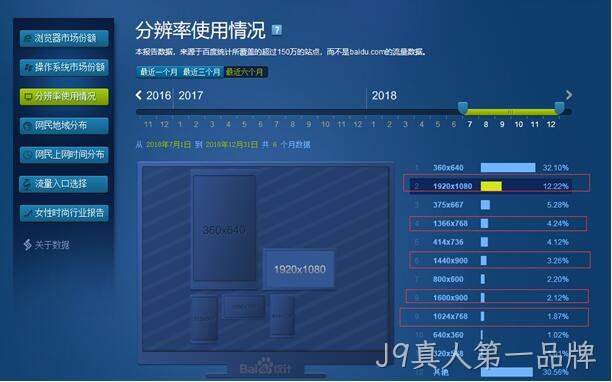Select the 1366x768 resolution row
This screenshot has height=382, width=612.
492,224
